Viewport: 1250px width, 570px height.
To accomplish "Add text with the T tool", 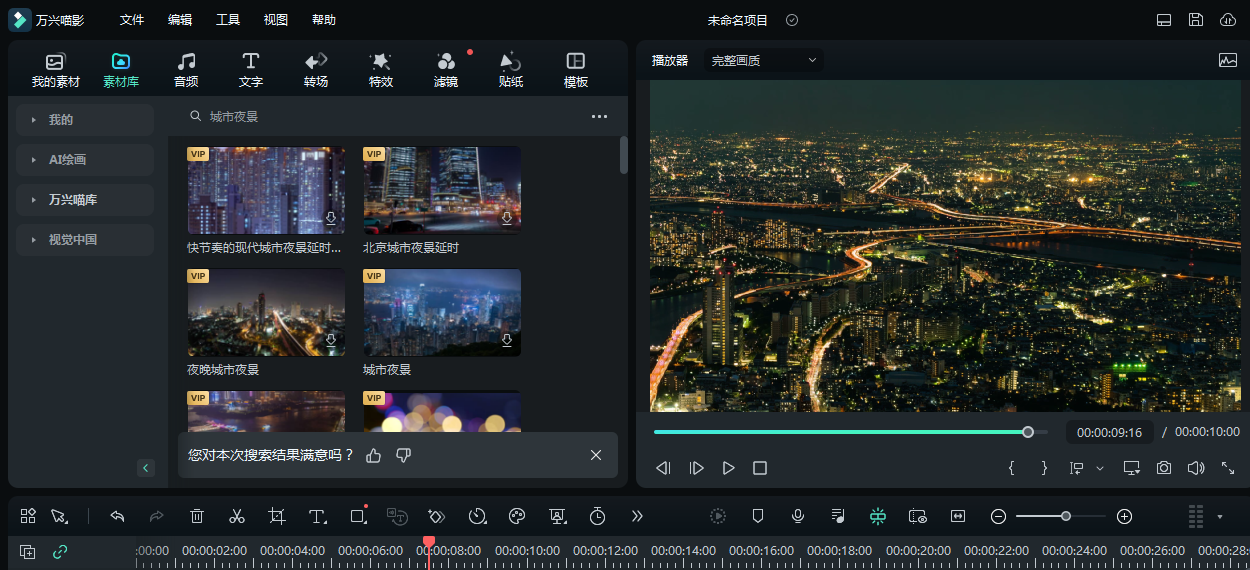I will 317,516.
